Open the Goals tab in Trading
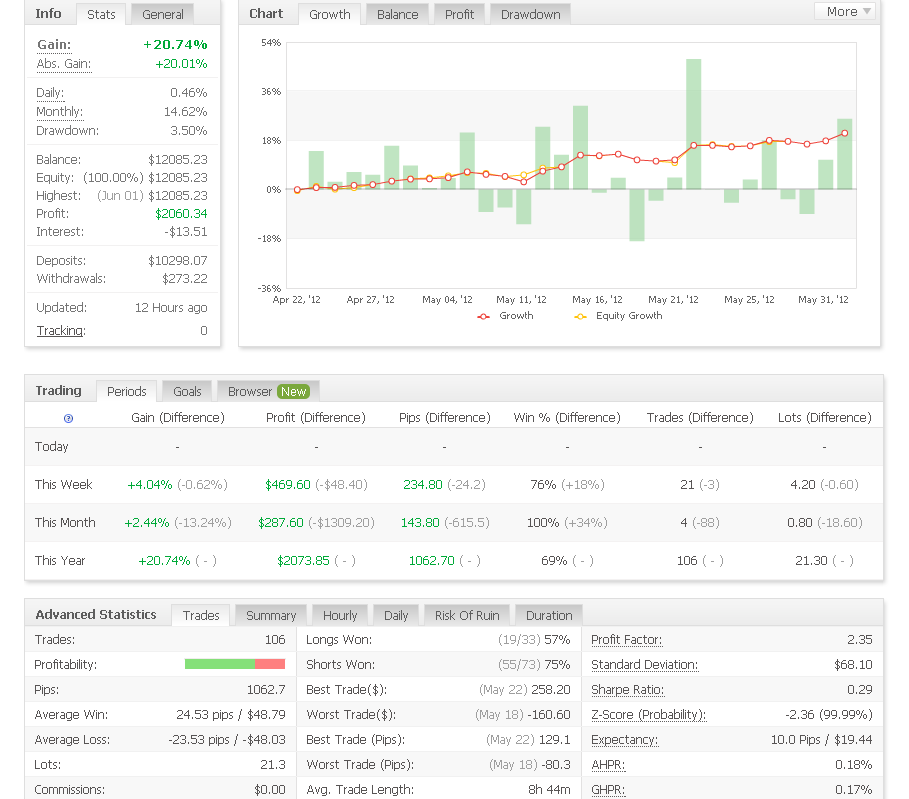Image resolution: width=909 pixels, height=799 pixels. (187, 392)
